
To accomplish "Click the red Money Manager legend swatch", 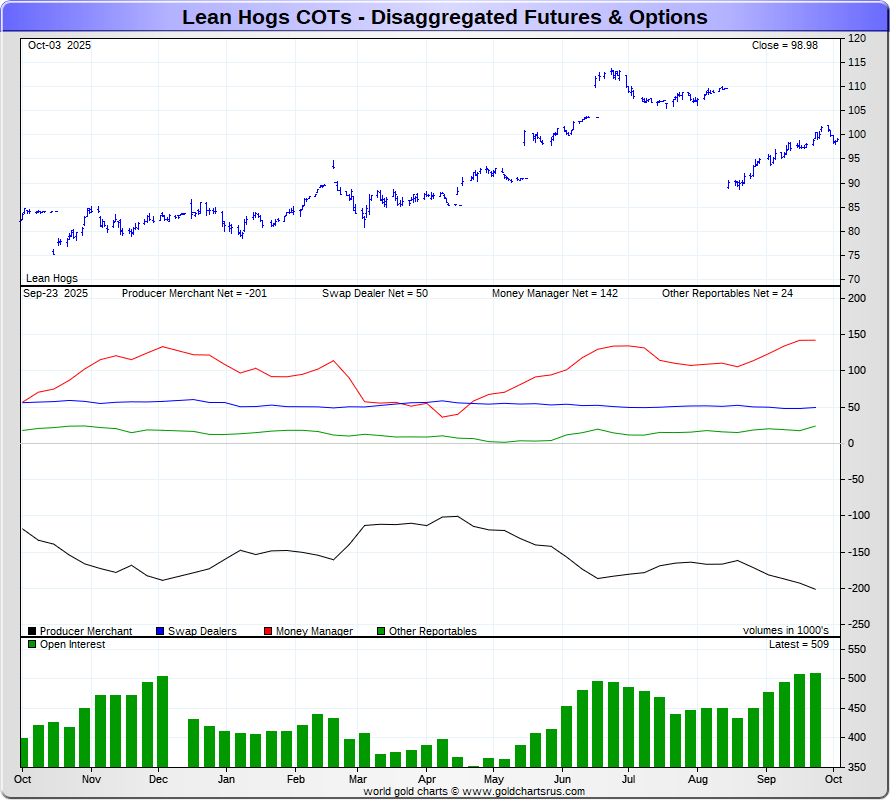I will (268, 631).
